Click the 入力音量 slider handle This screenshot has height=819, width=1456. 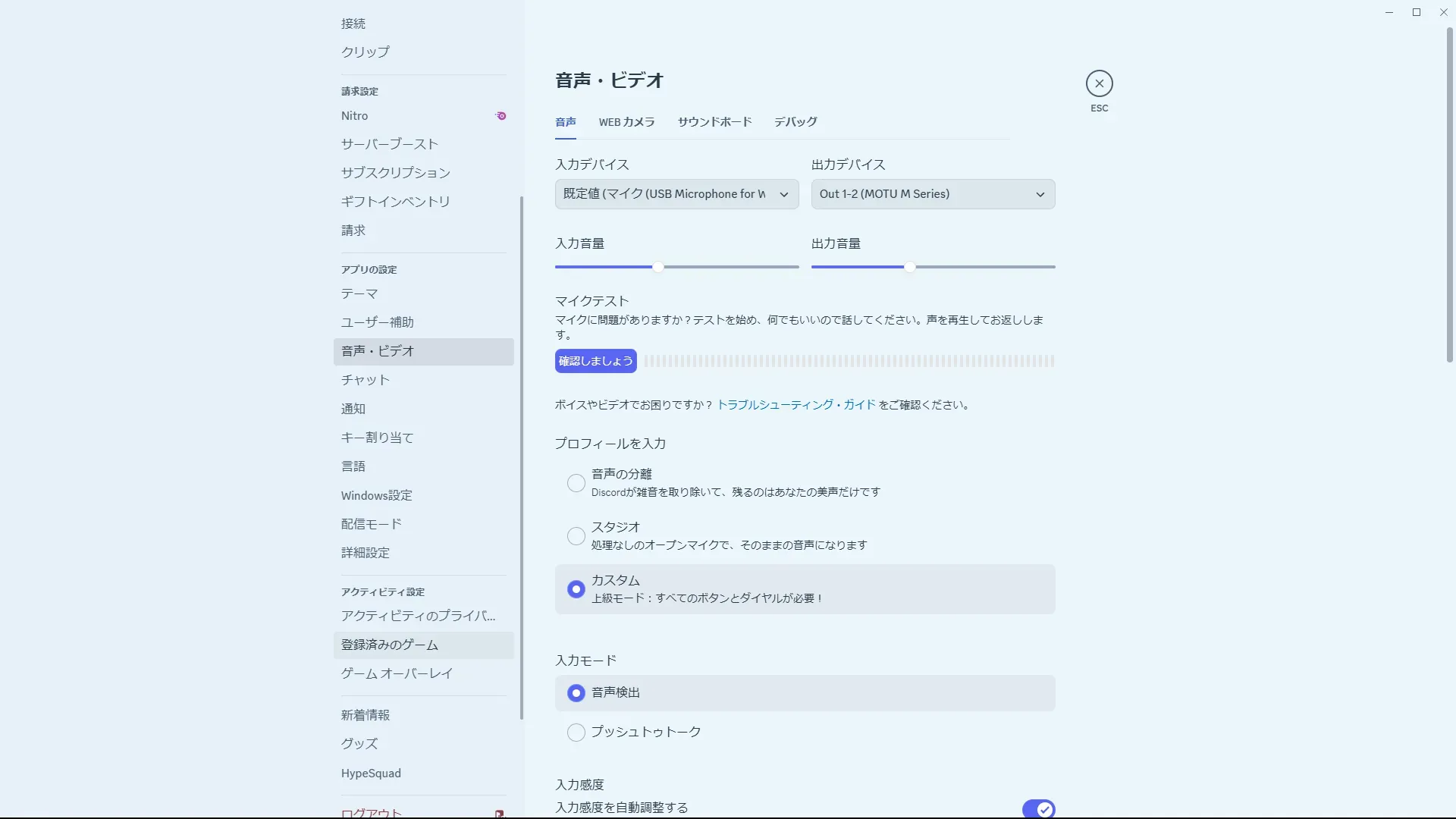[658, 267]
